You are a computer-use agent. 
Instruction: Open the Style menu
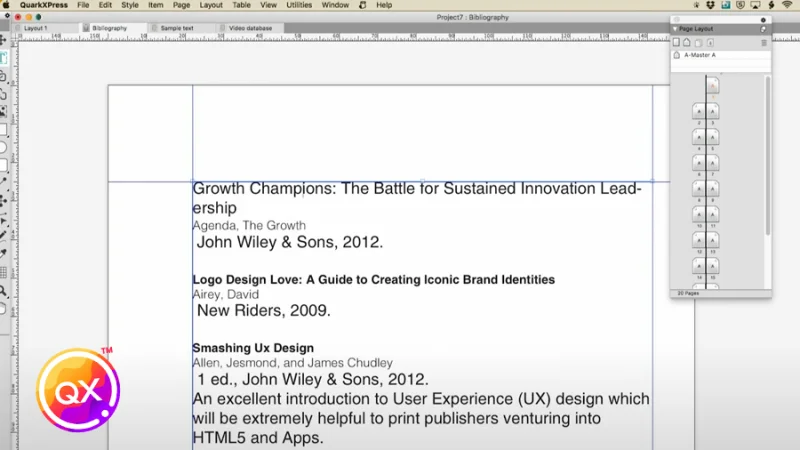(x=130, y=5)
